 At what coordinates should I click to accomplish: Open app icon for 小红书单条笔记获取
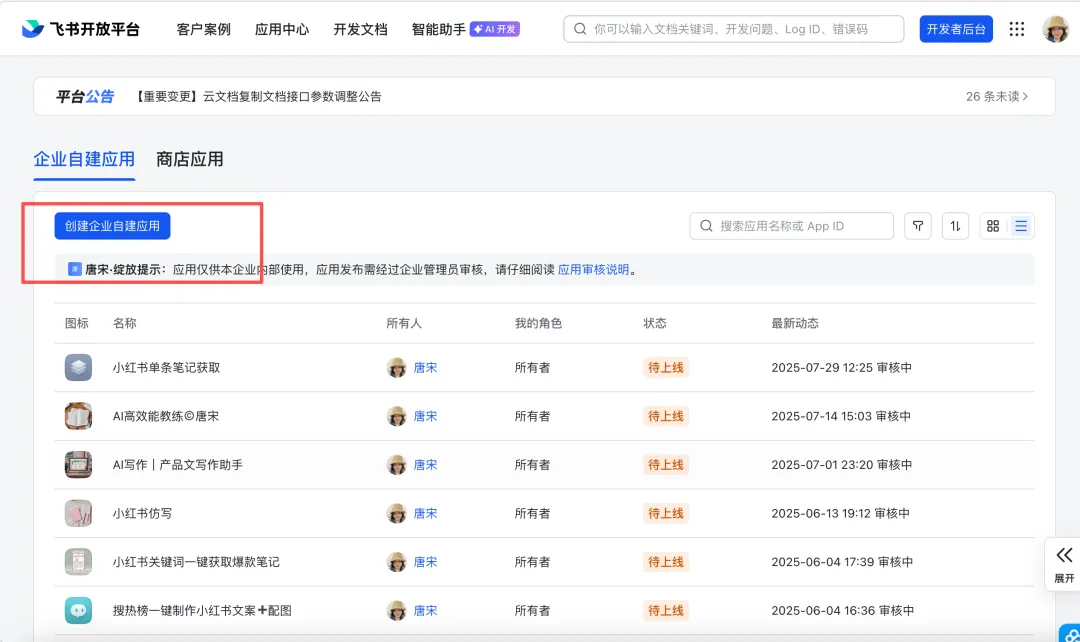pos(79,368)
